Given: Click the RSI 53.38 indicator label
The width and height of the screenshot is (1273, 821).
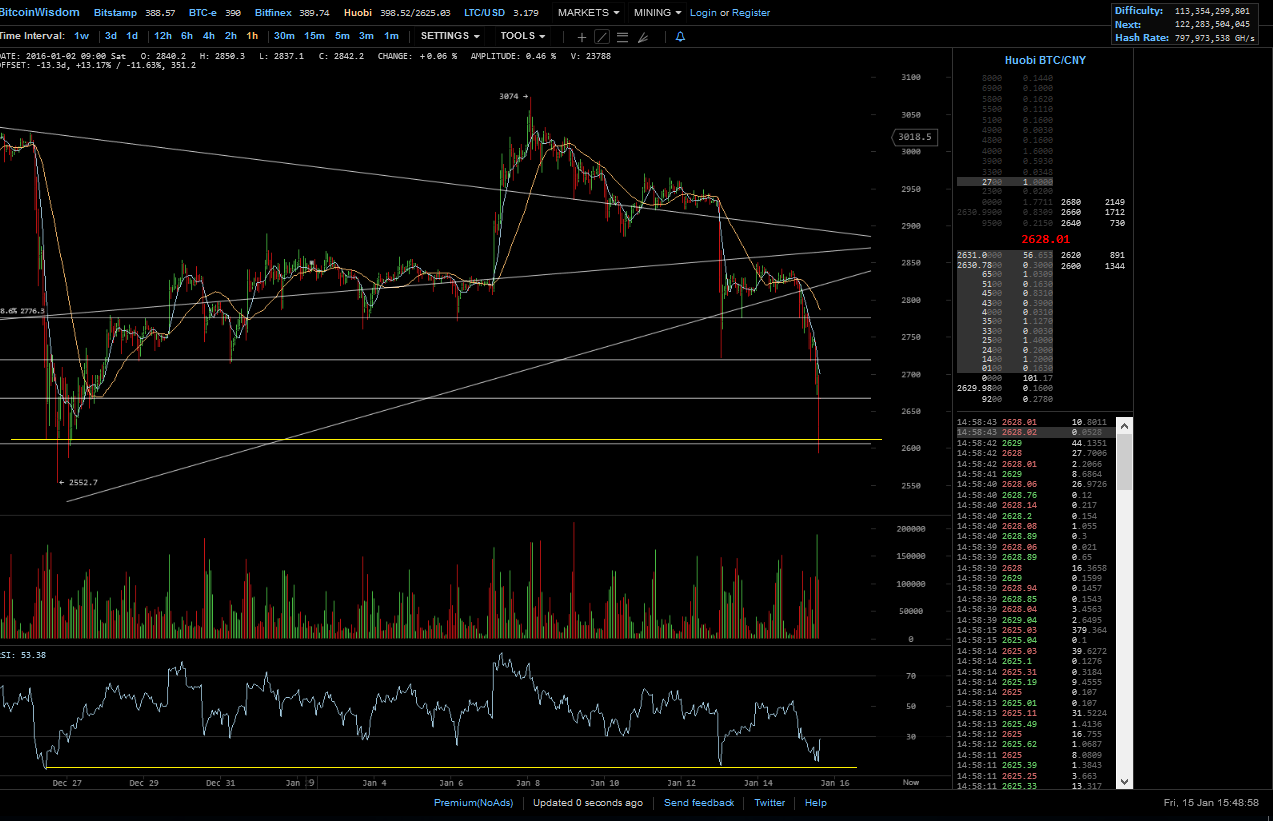Looking at the screenshot, I should point(23,655).
